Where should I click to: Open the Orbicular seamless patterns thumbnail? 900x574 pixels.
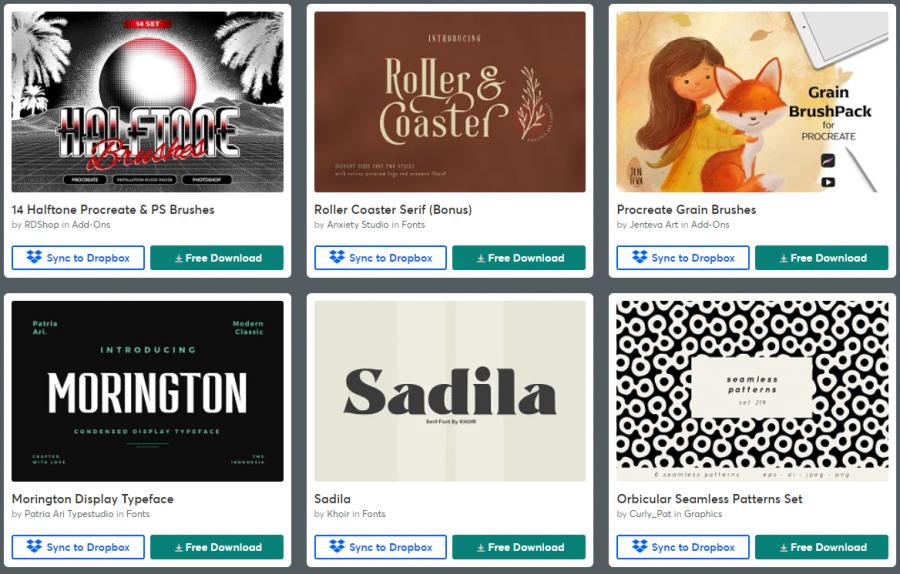tap(752, 391)
